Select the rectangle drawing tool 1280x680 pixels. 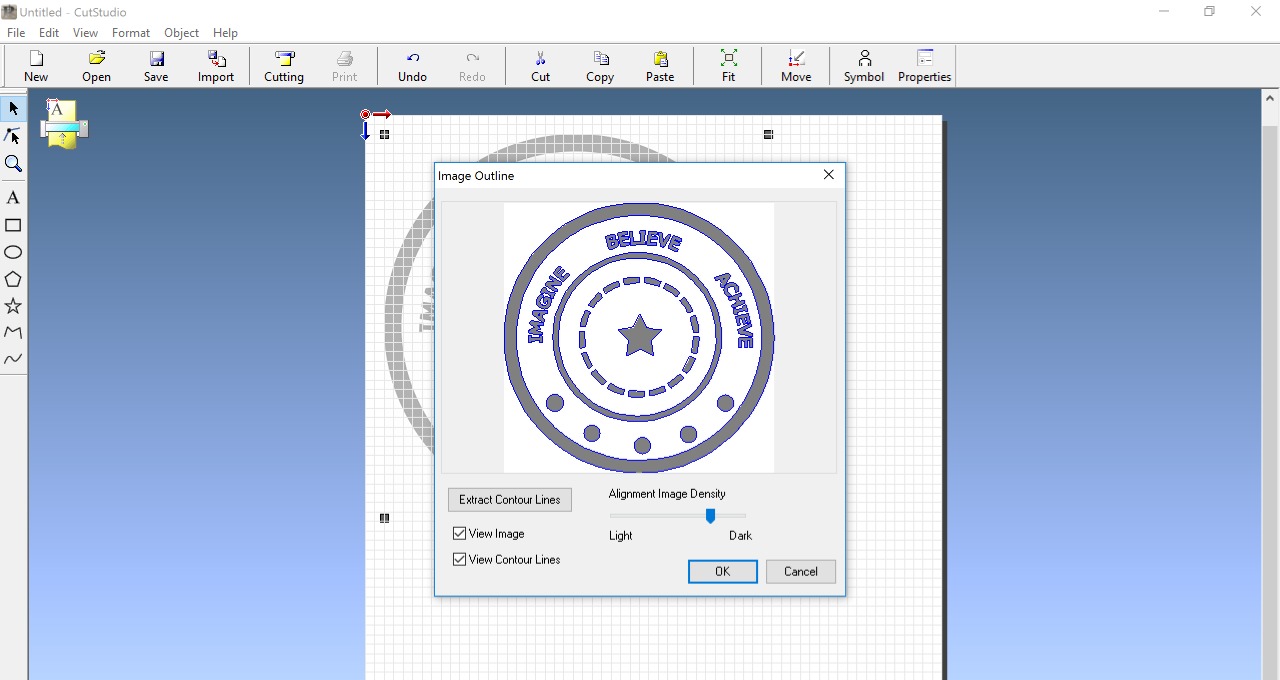[13, 225]
